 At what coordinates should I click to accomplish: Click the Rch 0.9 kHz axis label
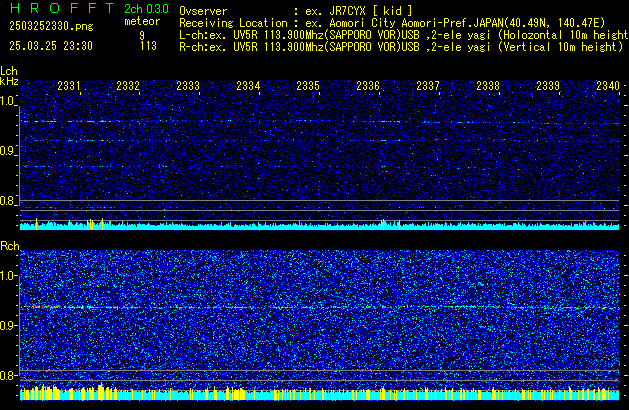click(8, 326)
